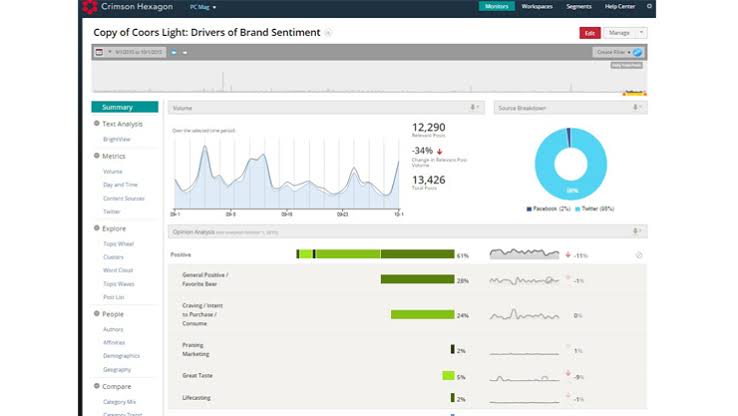The height and width of the screenshot is (416, 738).
Task: Open the Authors page
Action: 113,329
